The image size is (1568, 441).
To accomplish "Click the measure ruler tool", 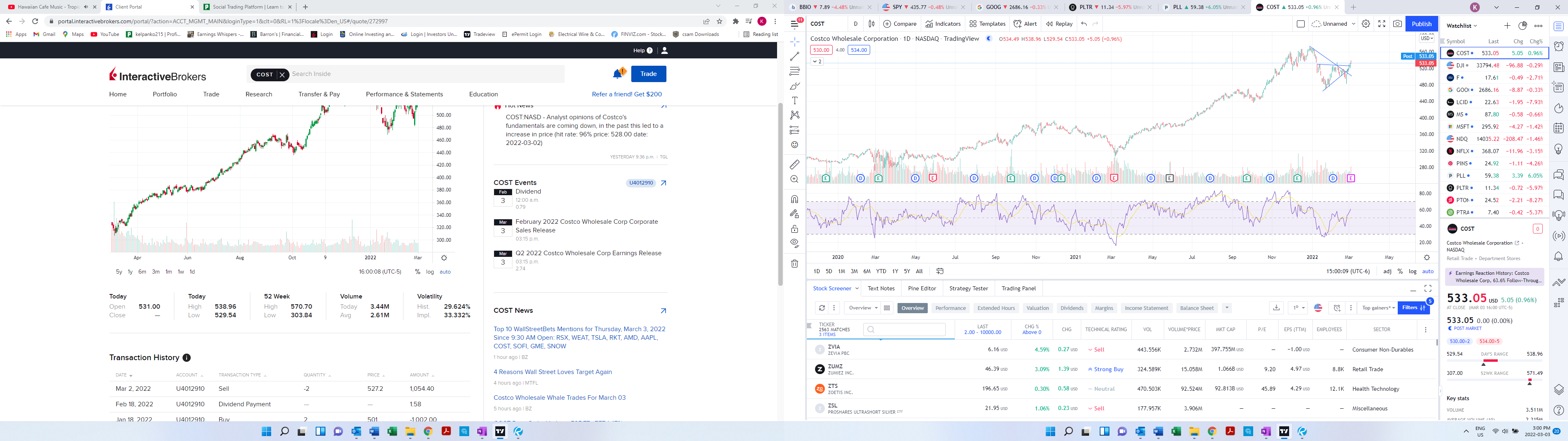I will [794, 165].
